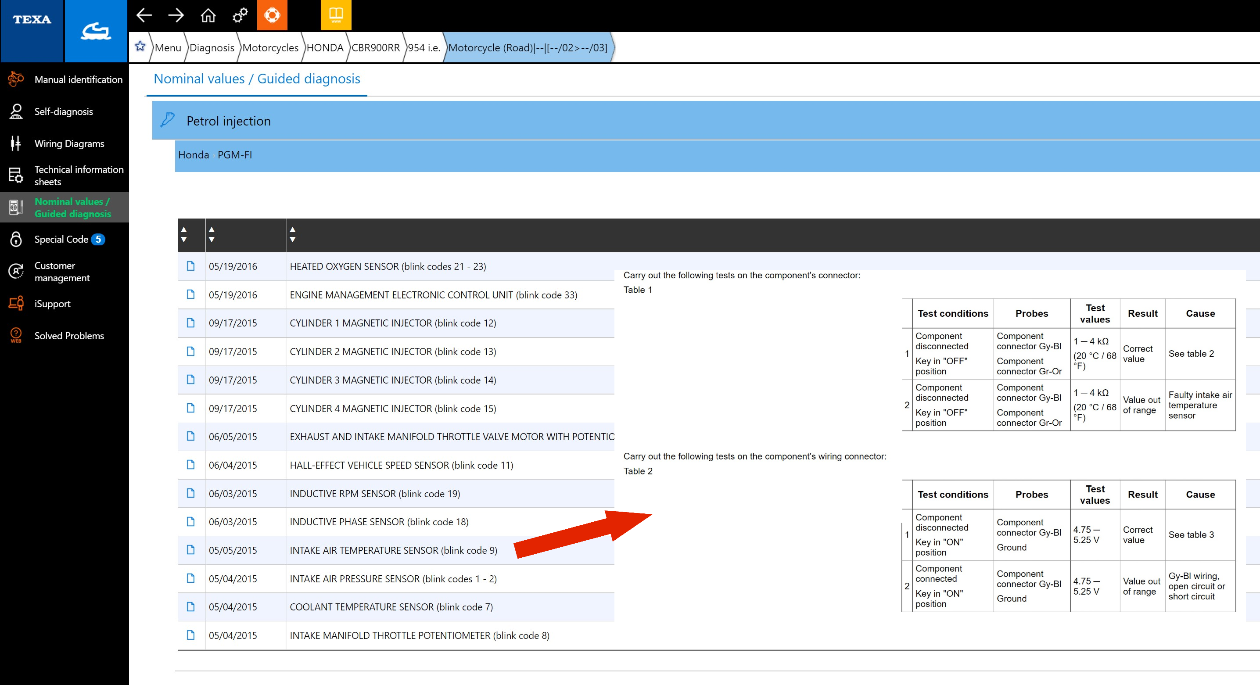Go back with the left arrow icon
This screenshot has height=685, width=1260.
tap(144, 15)
